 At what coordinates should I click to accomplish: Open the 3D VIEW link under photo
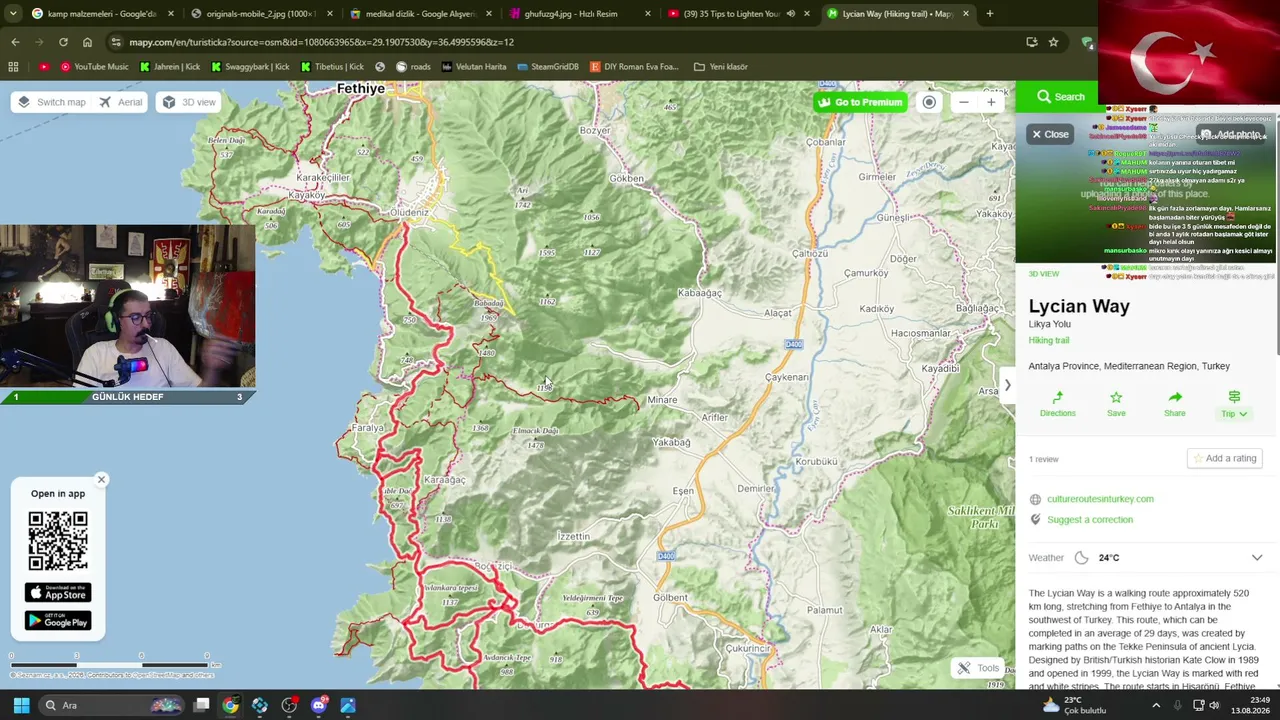(x=1044, y=274)
